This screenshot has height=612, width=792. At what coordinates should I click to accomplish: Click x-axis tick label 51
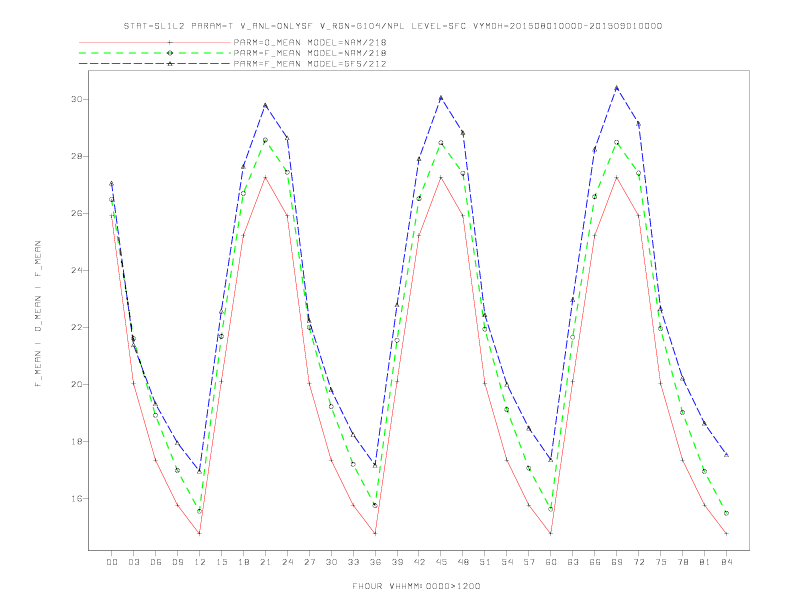[485, 562]
